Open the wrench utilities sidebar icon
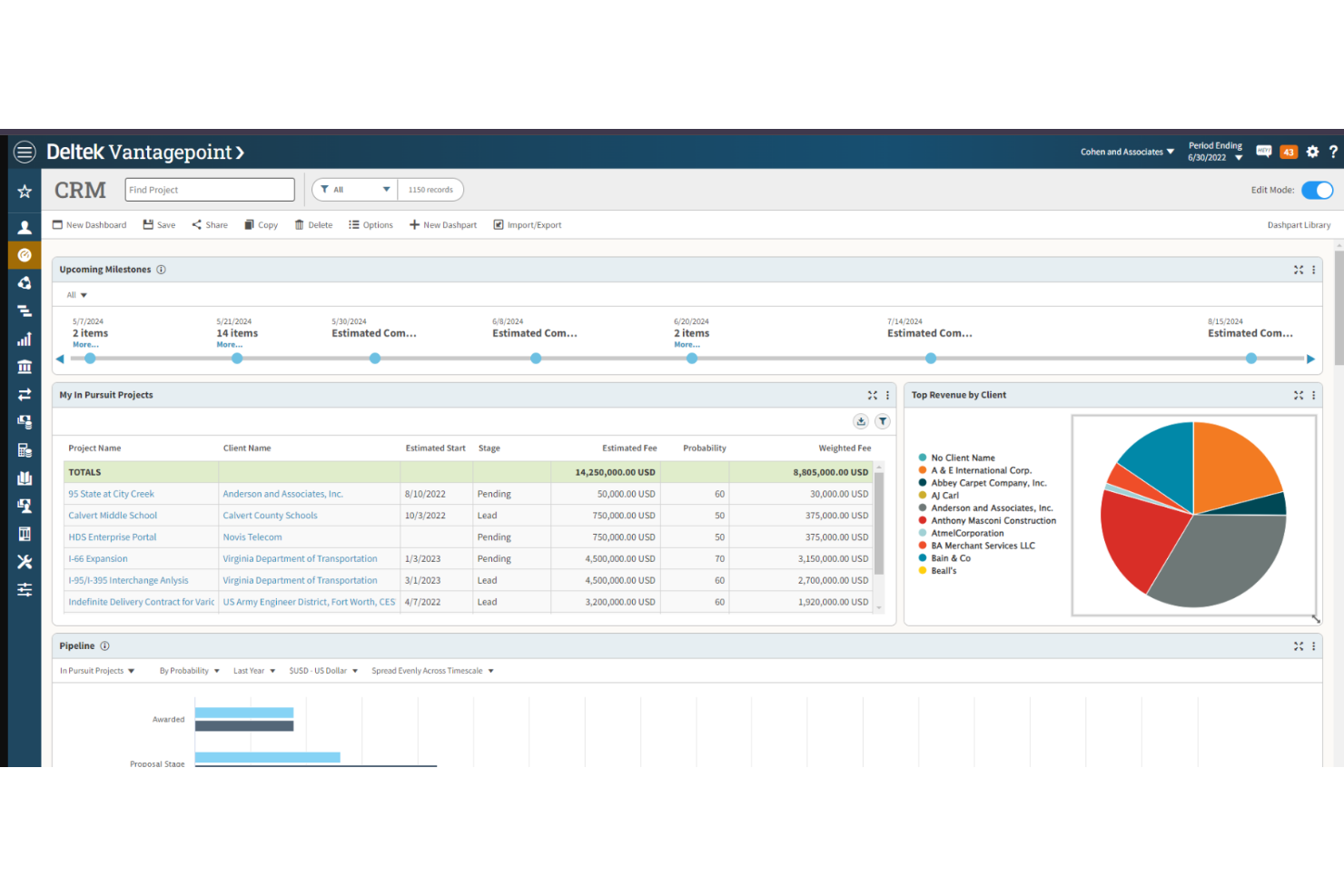The height and width of the screenshot is (896, 1344). 25,562
